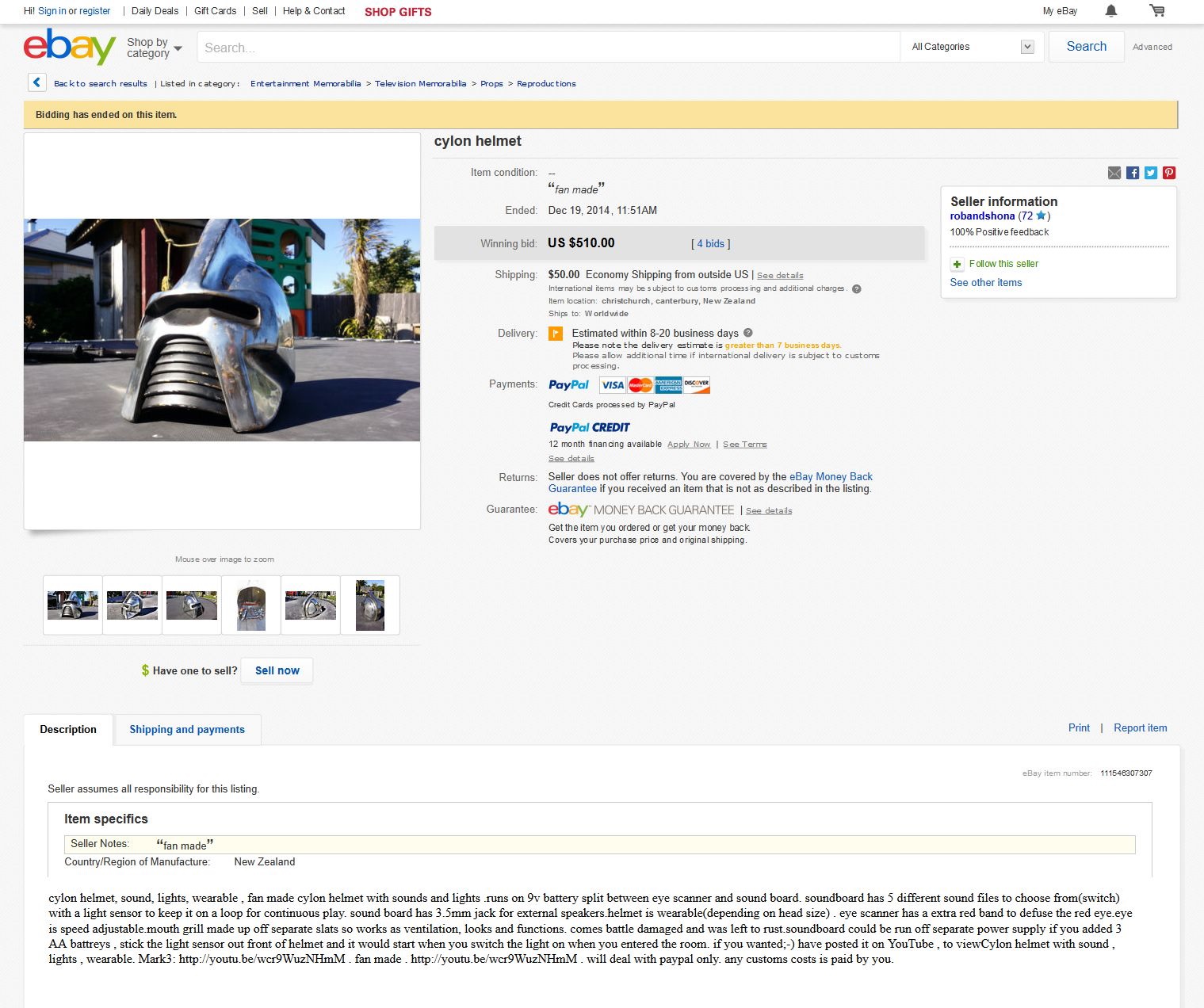Click the back arrow to search results
This screenshot has height=1008, width=1204.
tap(36, 82)
